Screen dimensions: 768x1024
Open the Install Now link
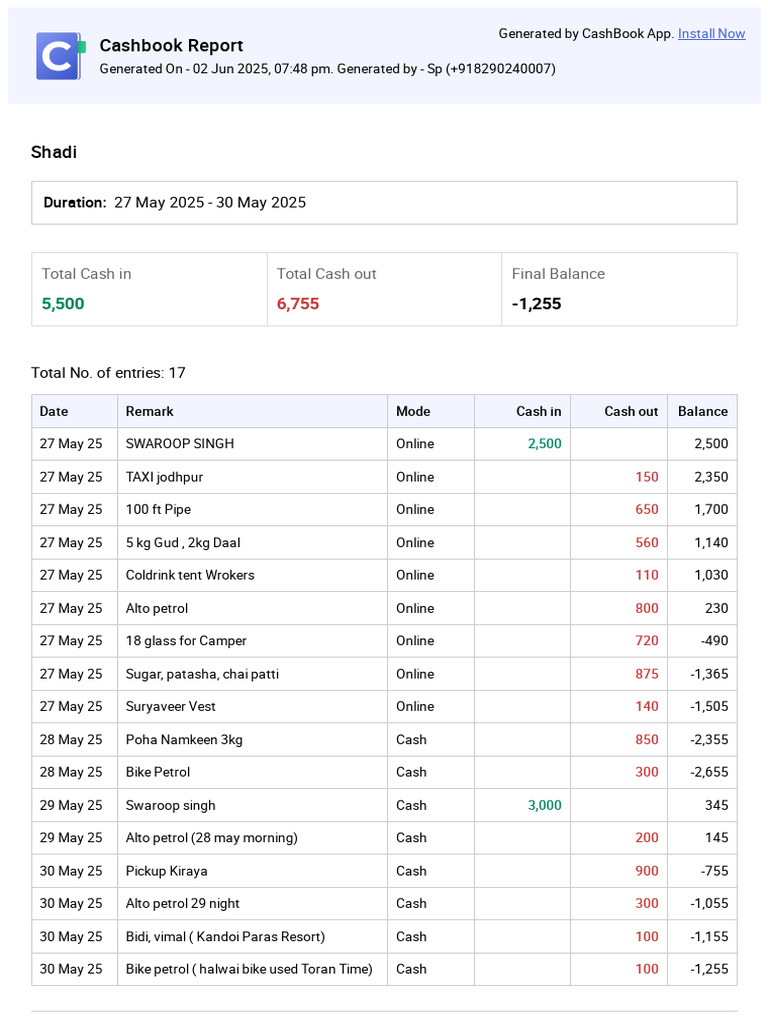click(x=711, y=34)
